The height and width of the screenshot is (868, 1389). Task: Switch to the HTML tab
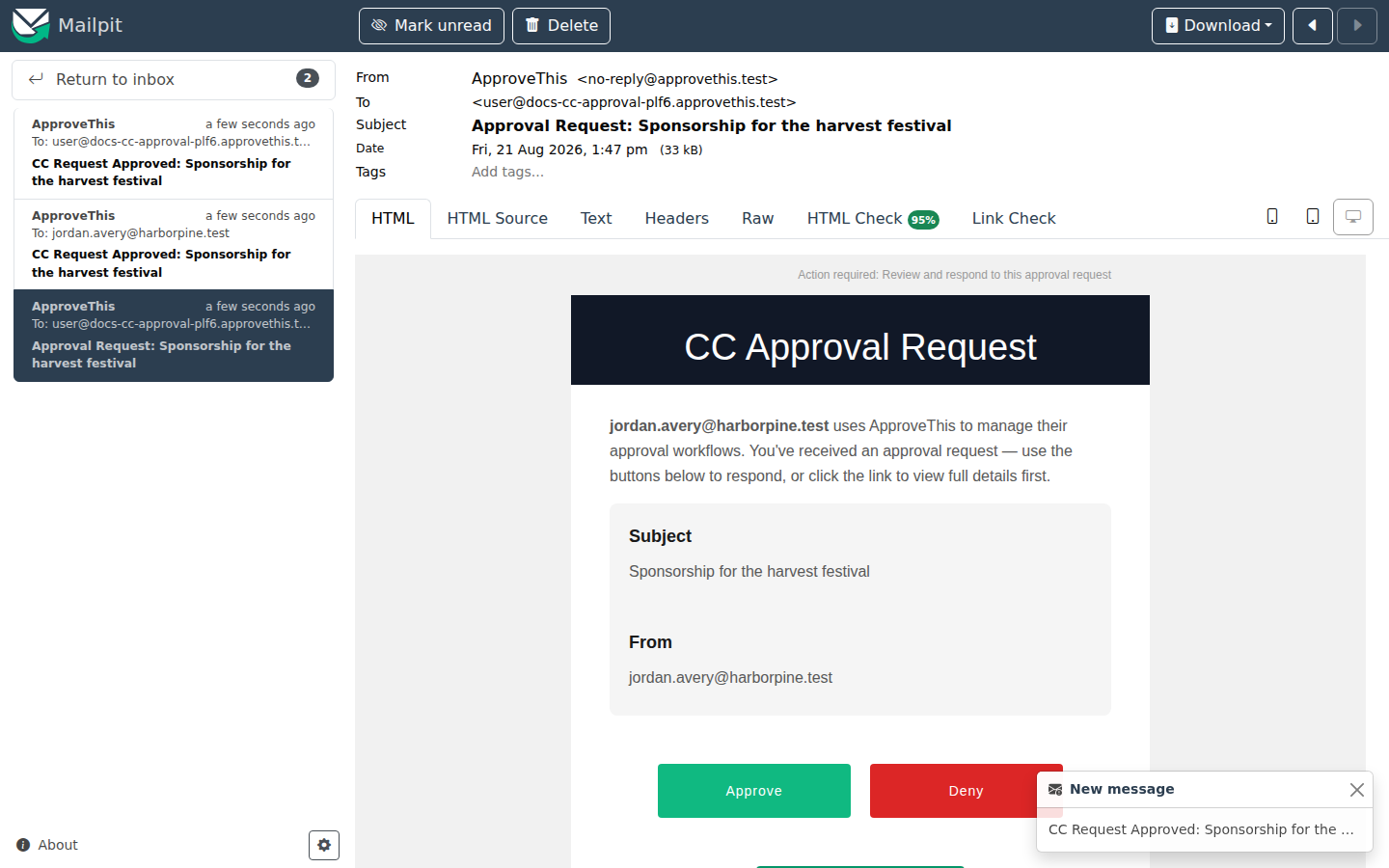point(393,219)
